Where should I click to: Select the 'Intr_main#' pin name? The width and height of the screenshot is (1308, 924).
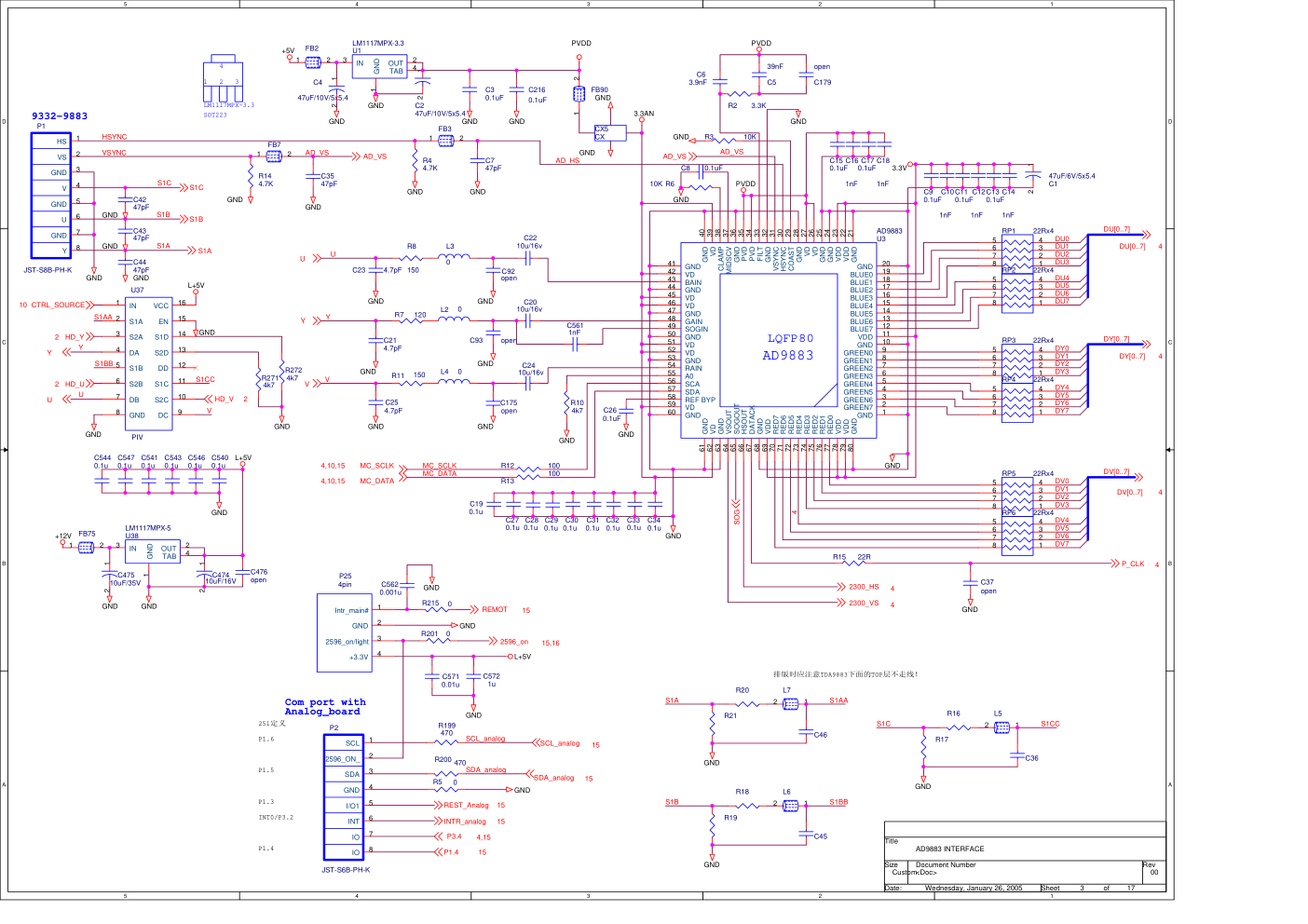[x=351, y=610]
